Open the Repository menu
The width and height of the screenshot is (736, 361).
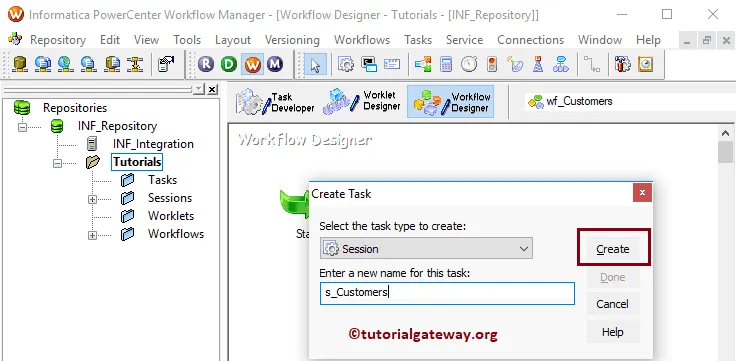[58, 40]
